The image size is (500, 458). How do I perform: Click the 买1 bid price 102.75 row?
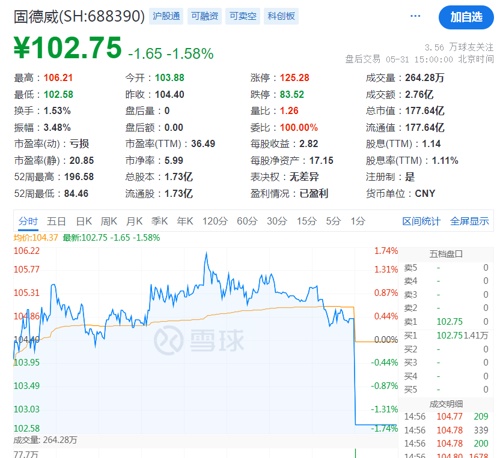(x=446, y=335)
